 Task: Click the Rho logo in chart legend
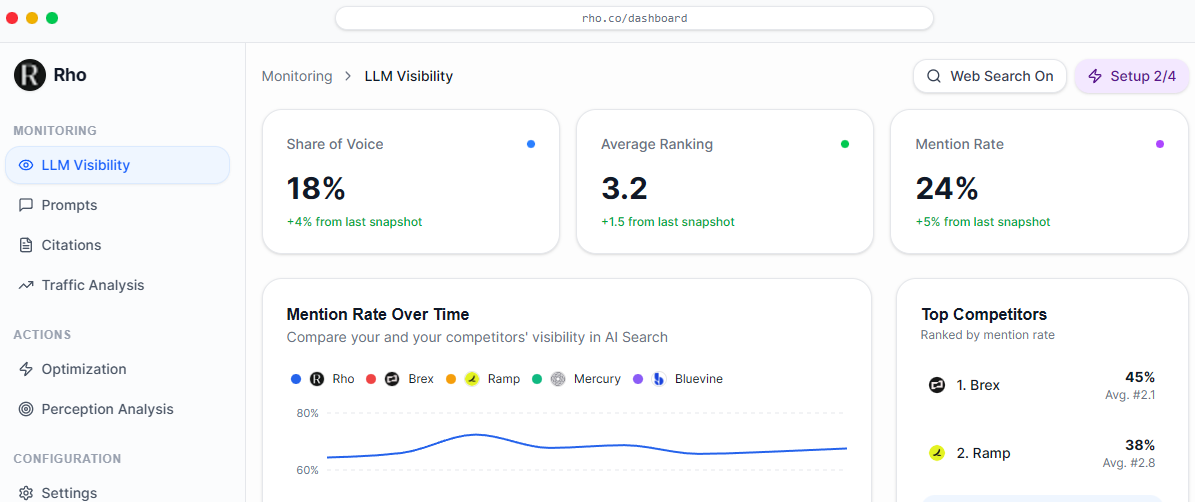click(317, 379)
